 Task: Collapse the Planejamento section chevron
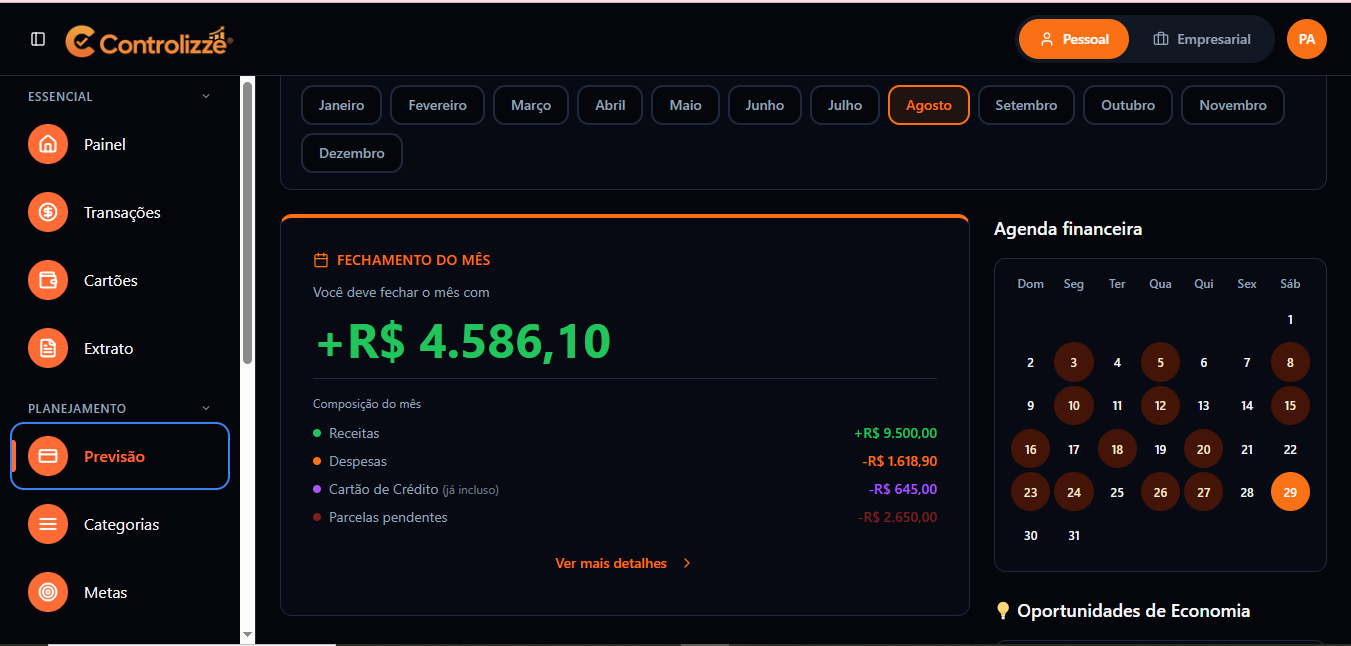pos(206,409)
